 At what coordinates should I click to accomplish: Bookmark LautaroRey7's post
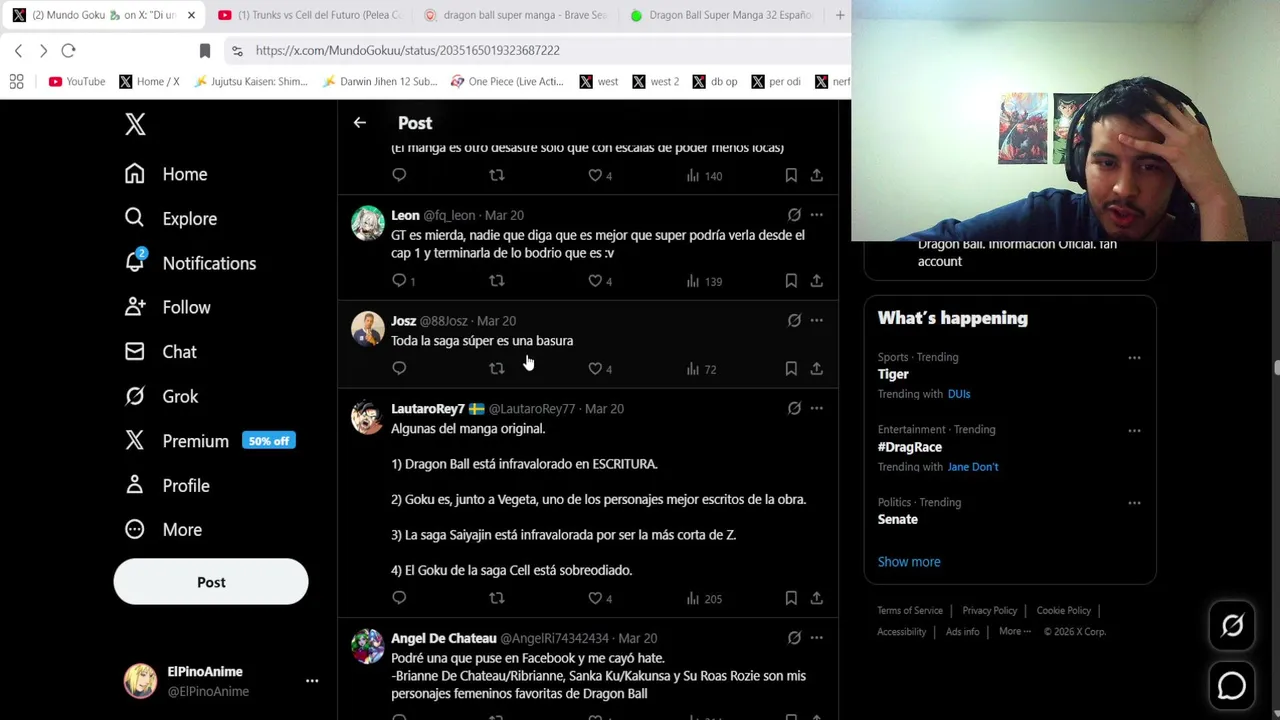(x=791, y=598)
